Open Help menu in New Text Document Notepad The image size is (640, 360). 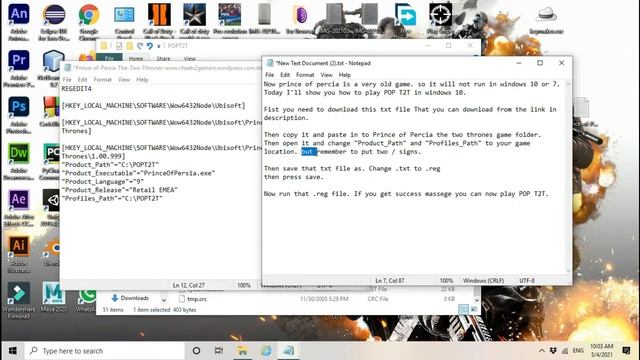(344, 75)
